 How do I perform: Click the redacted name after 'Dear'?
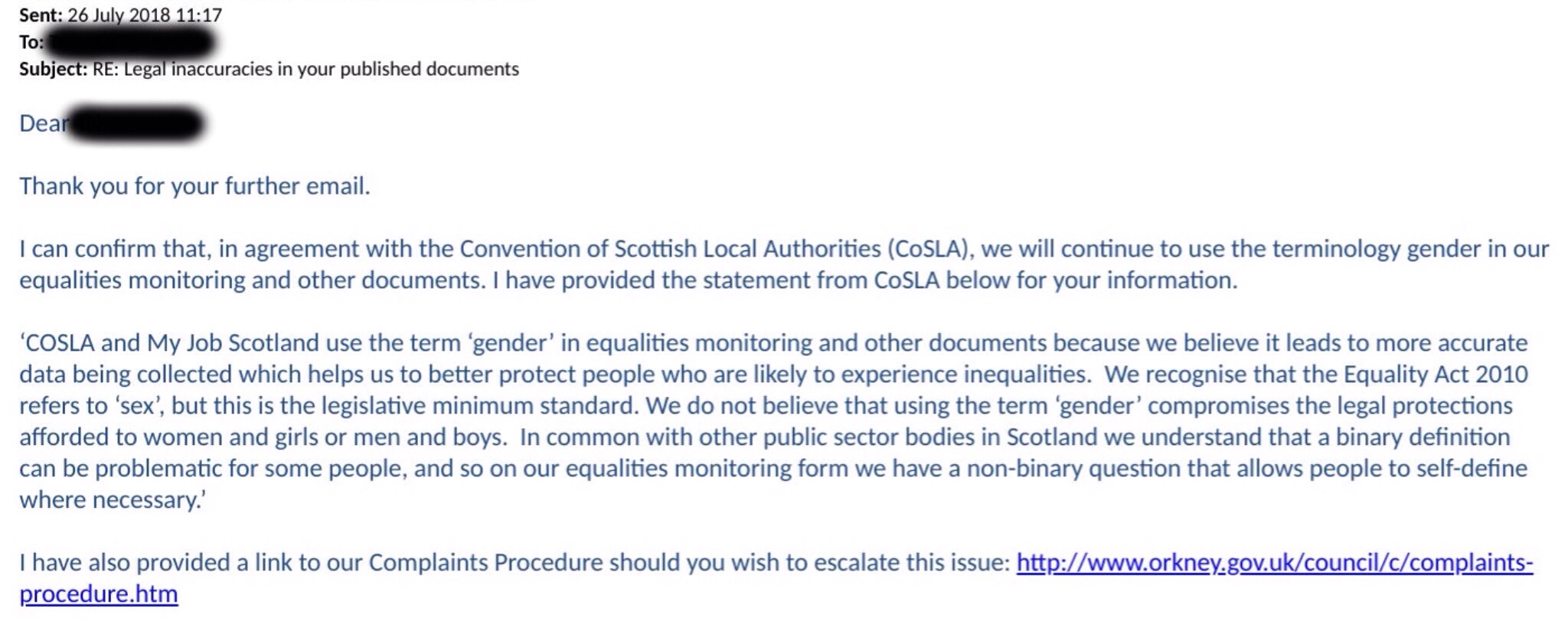click(x=136, y=123)
